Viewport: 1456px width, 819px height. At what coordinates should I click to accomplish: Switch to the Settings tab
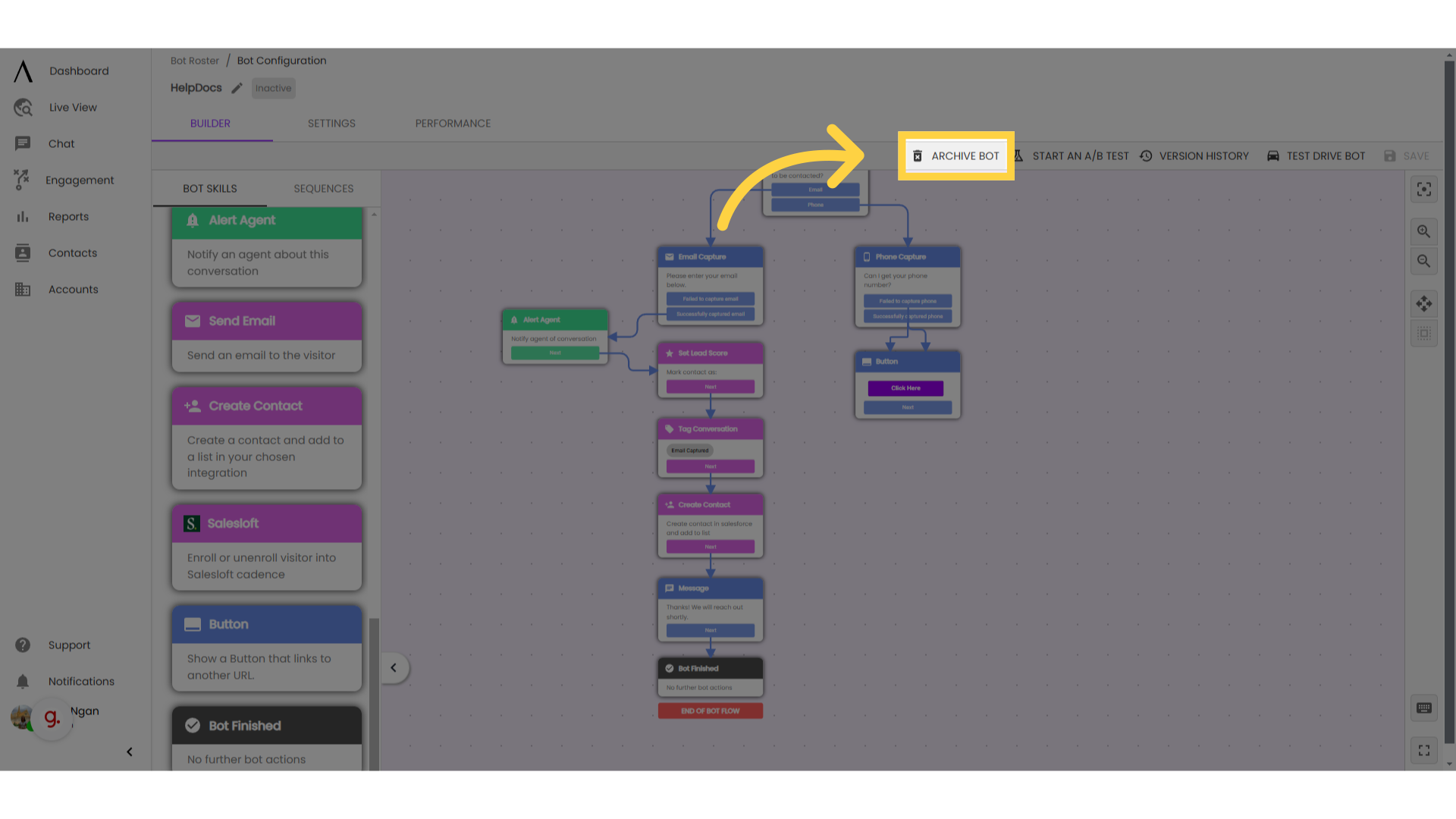(331, 124)
